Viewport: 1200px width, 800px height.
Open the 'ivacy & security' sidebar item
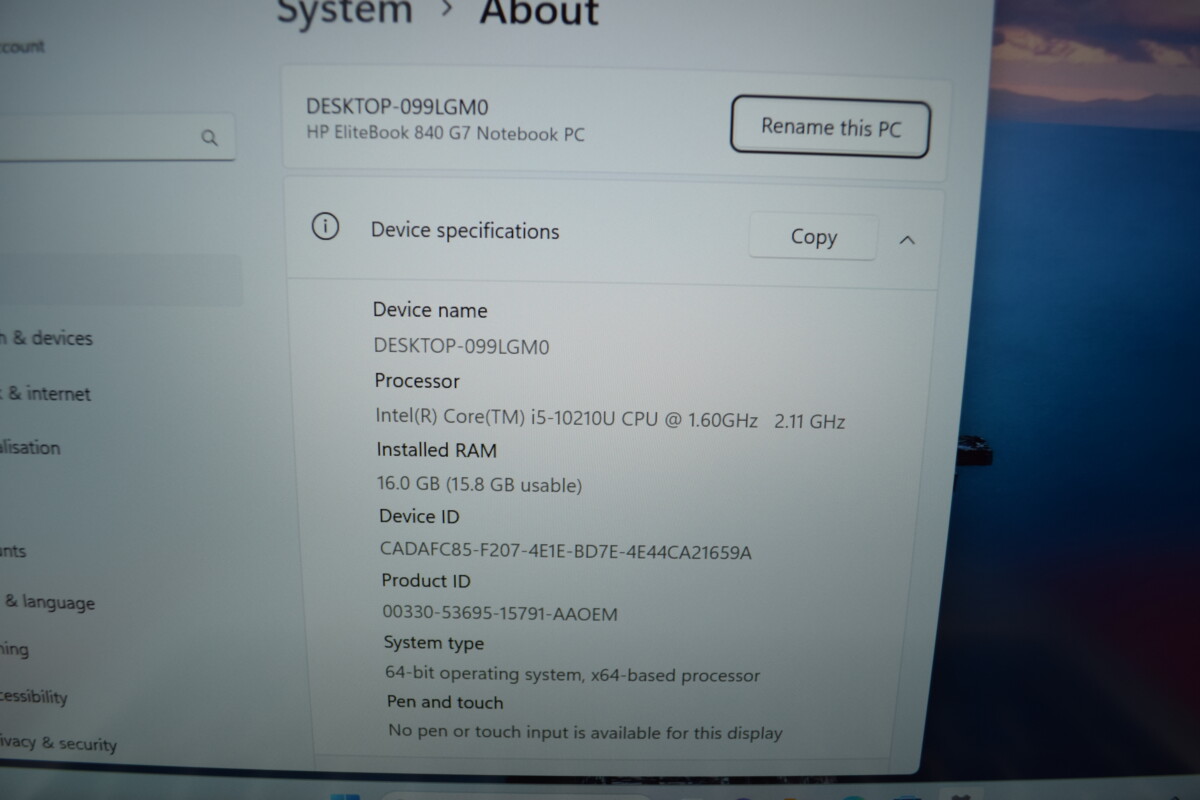(x=59, y=742)
